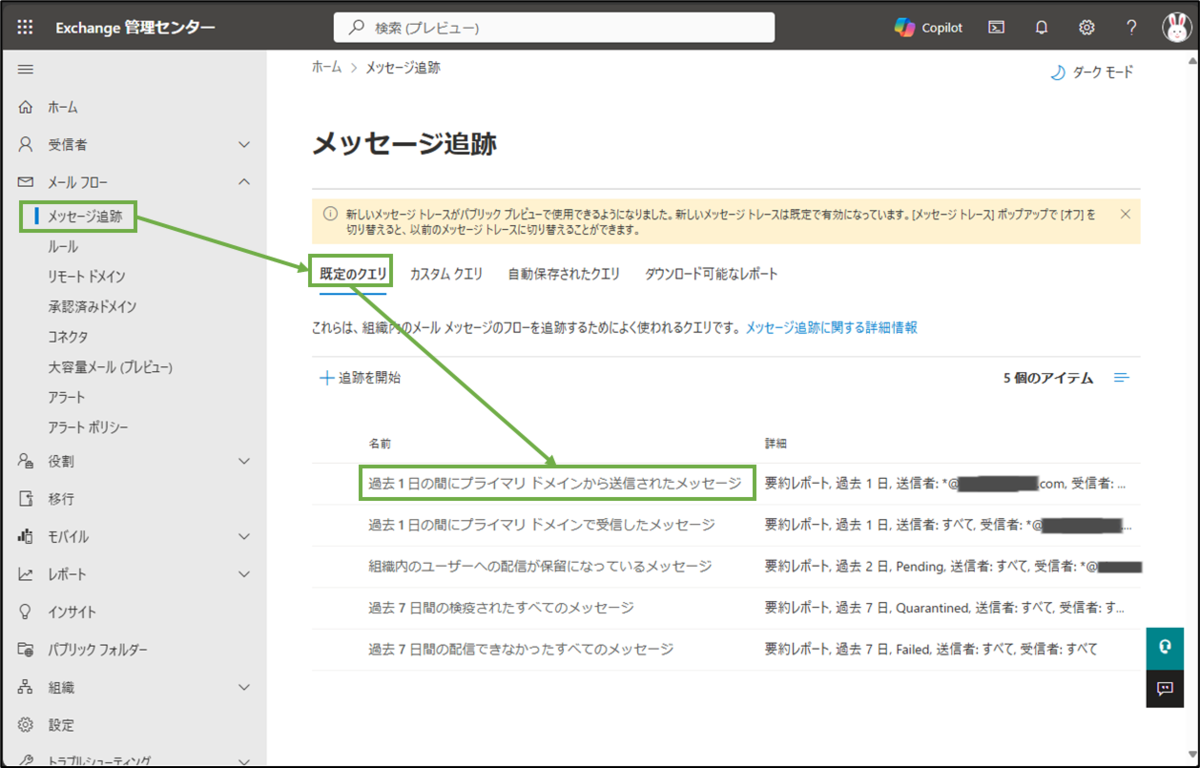Click the 詳細 column header
Viewport: 1200px width, 768px height.
click(776, 442)
